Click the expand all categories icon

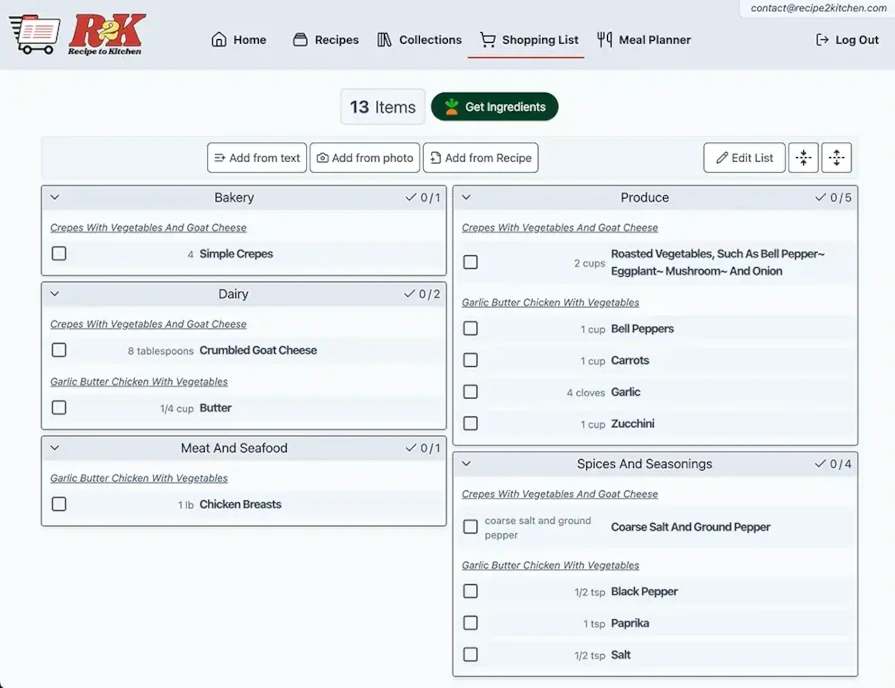click(836, 158)
